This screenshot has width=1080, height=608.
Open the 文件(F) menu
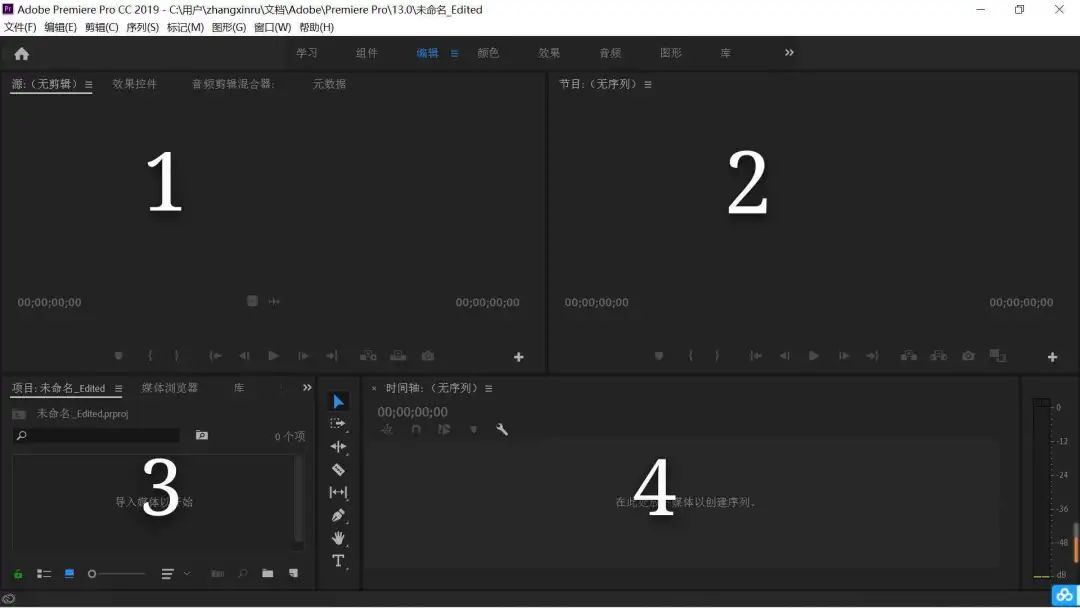[x=20, y=27]
